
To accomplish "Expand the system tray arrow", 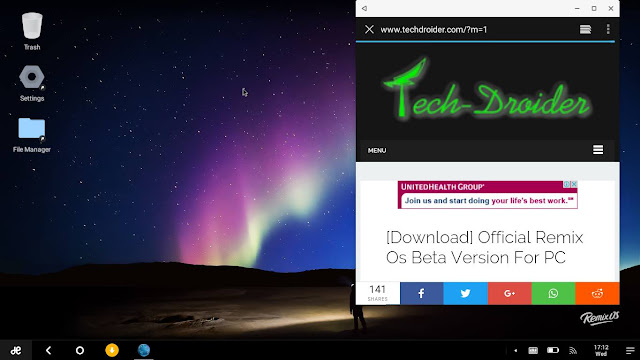I will coord(516,350).
